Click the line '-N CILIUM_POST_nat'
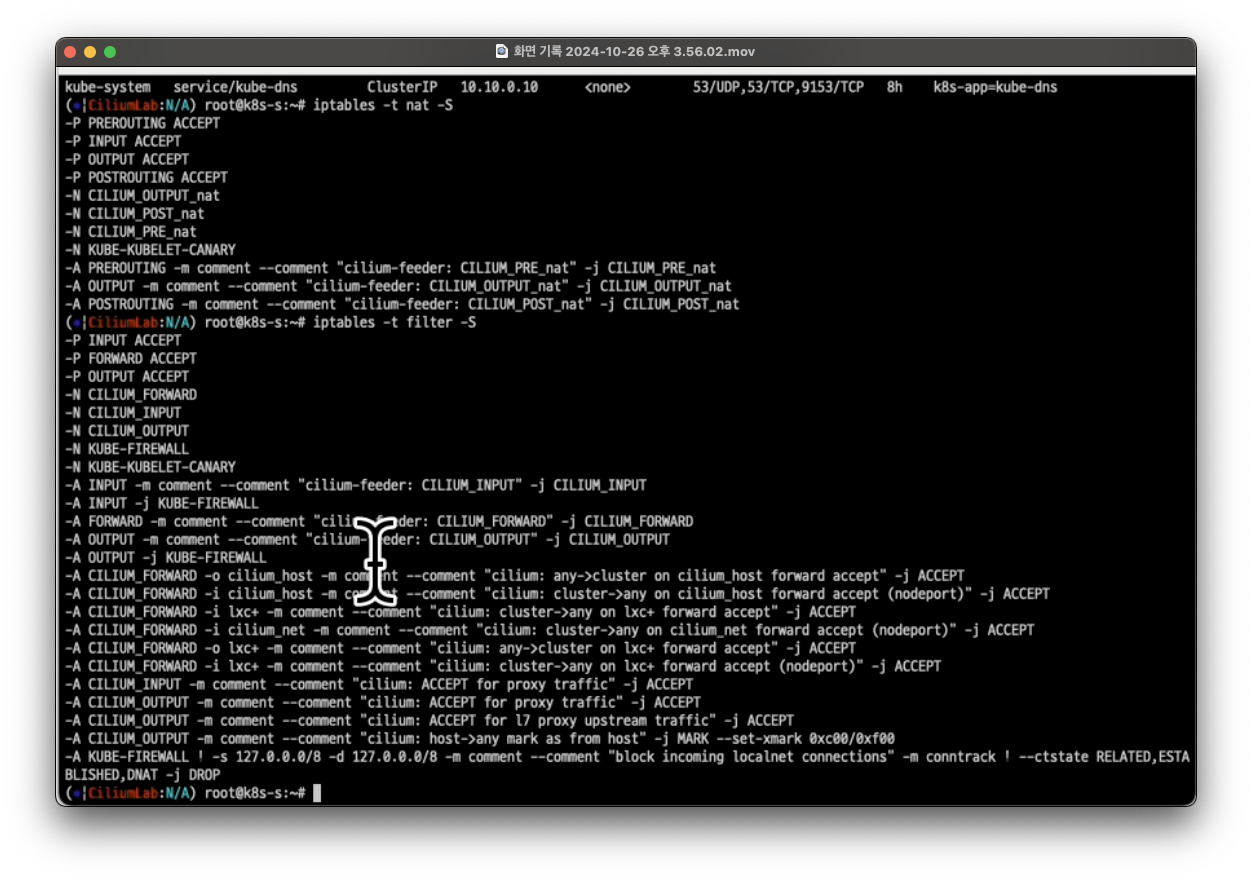The width and height of the screenshot is (1252, 880). coord(134,213)
